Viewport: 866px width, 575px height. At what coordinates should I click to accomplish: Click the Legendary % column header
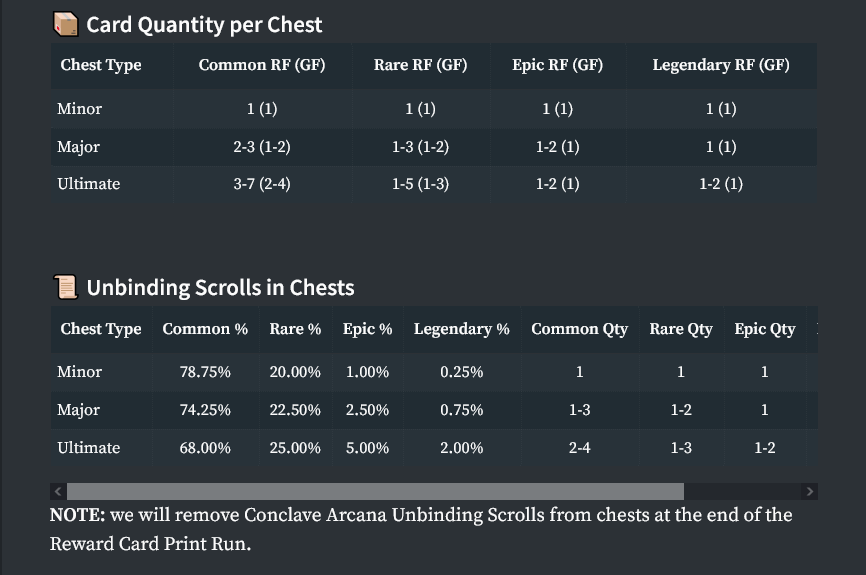pyautogui.click(x=461, y=329)
